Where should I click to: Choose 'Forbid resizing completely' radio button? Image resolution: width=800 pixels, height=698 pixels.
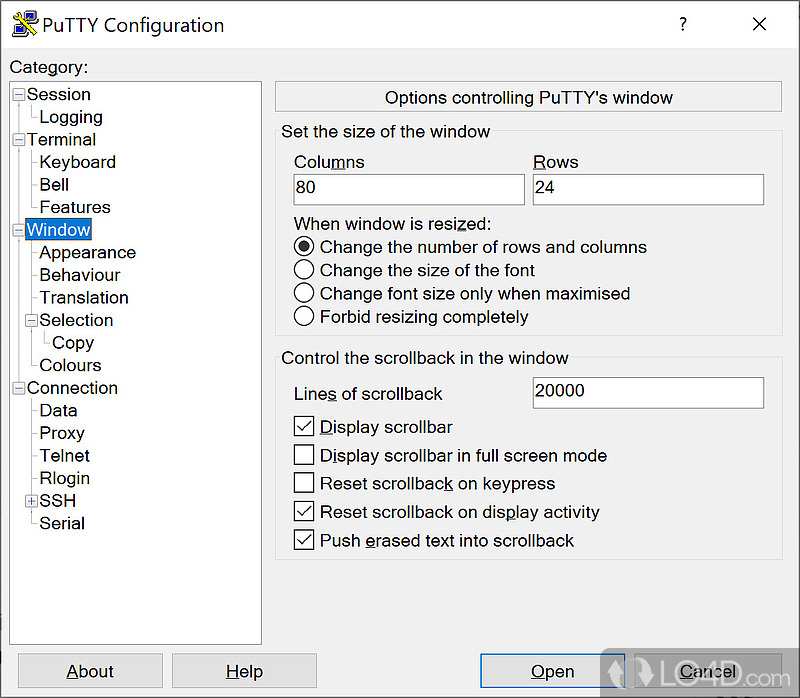click(x=304, y=317)
